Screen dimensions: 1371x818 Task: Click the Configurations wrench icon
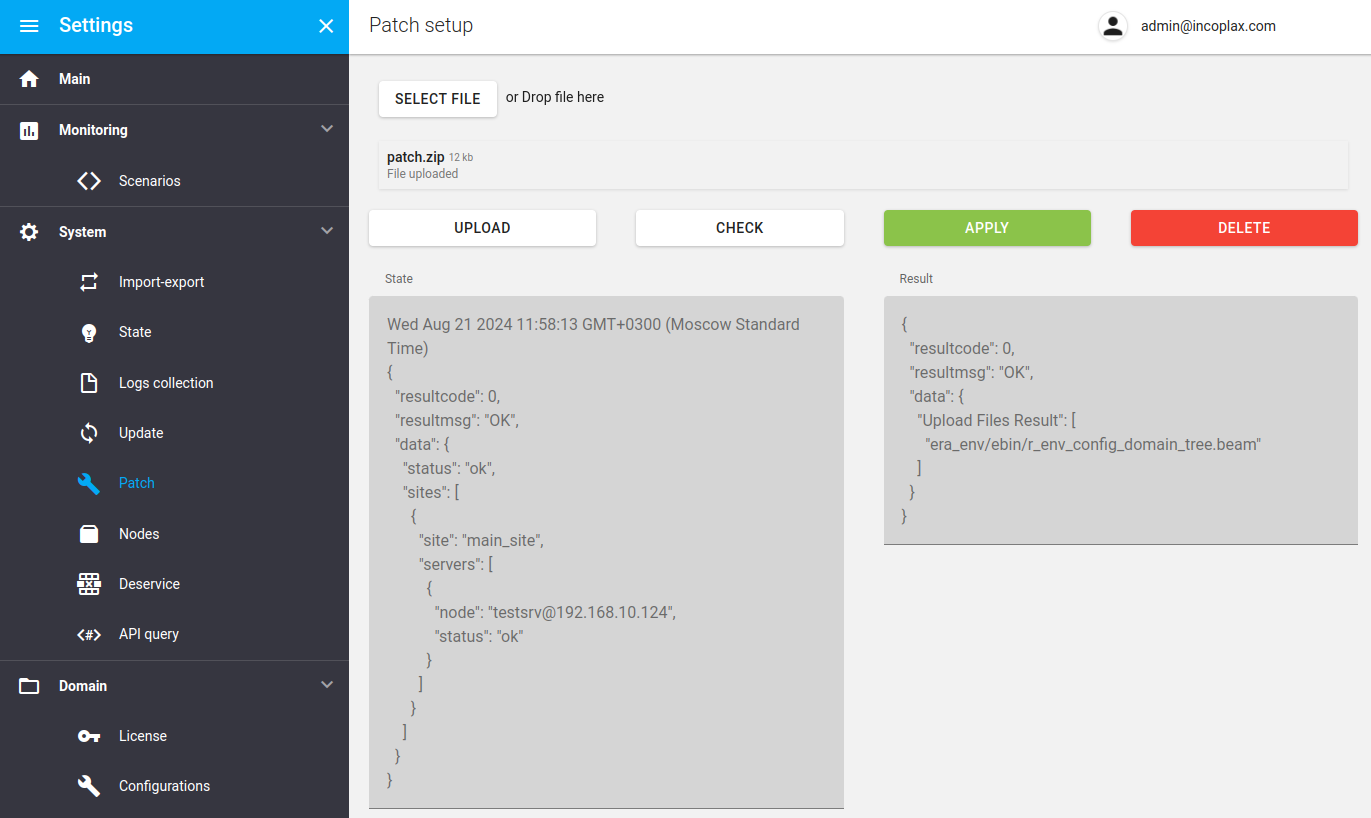(x=89, y=786)
